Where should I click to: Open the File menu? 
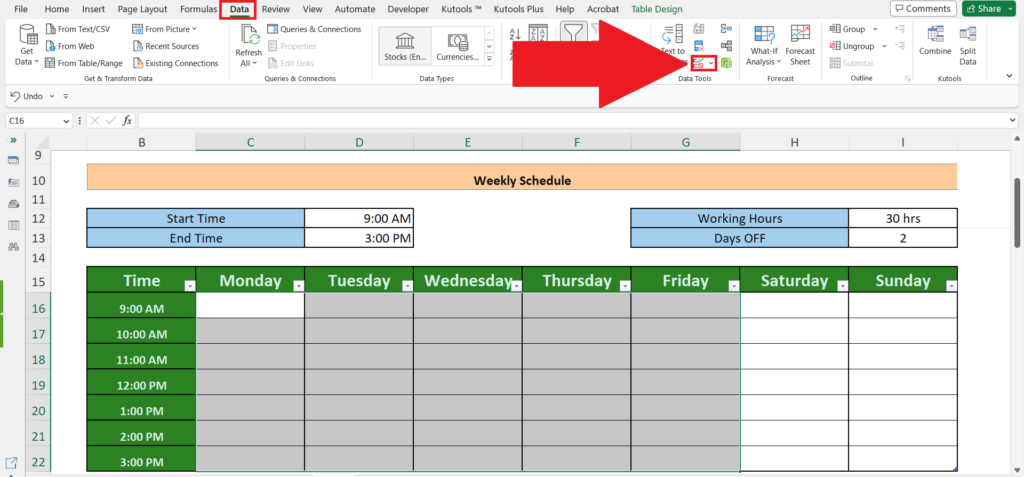(21, 9)
